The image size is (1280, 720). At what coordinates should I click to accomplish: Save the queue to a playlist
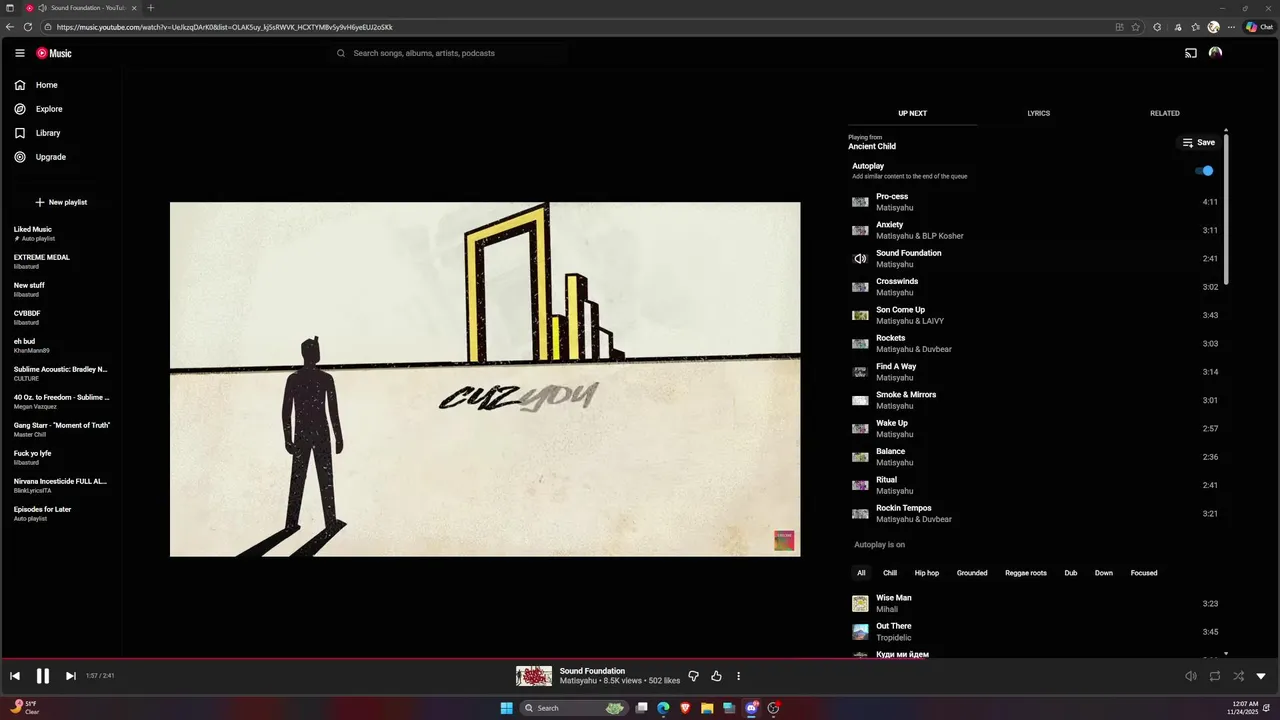click(x=1199, y=143)
